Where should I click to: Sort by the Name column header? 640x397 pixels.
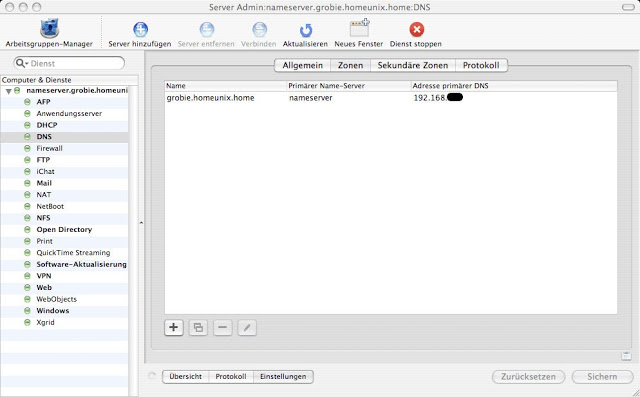point(226,86)
